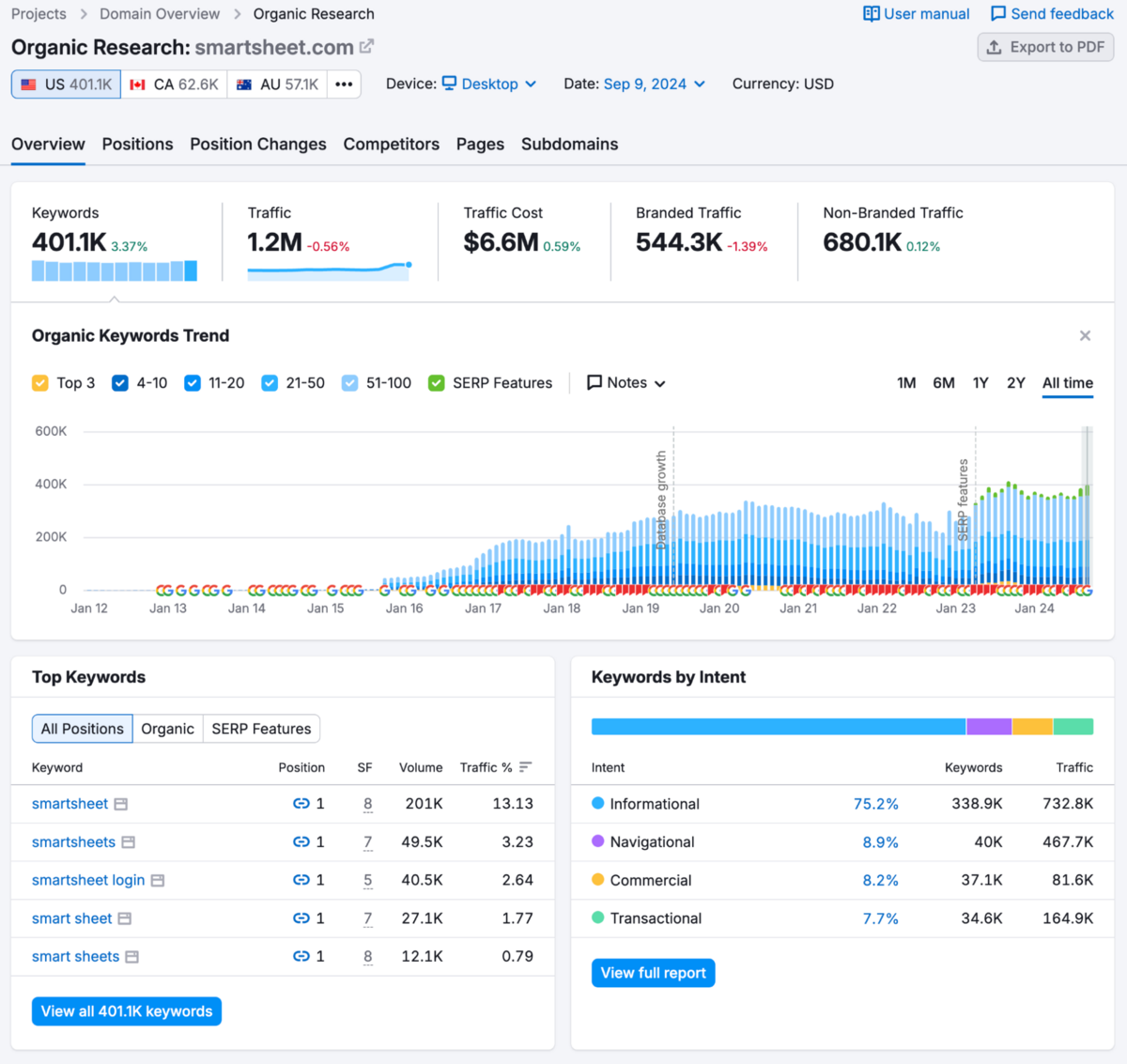Click SERP icon next to smartsheet keyword
The height and width of the screenshot is (1064, 1127).
[x=121, y=805]
